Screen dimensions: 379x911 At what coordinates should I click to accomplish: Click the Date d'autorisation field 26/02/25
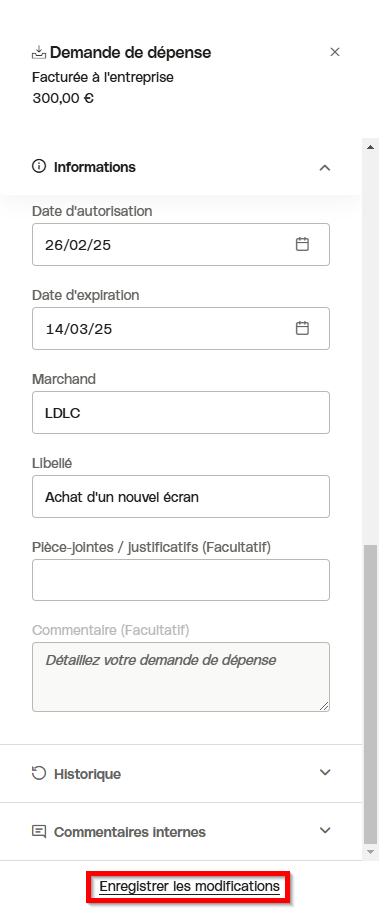point(181,245)
